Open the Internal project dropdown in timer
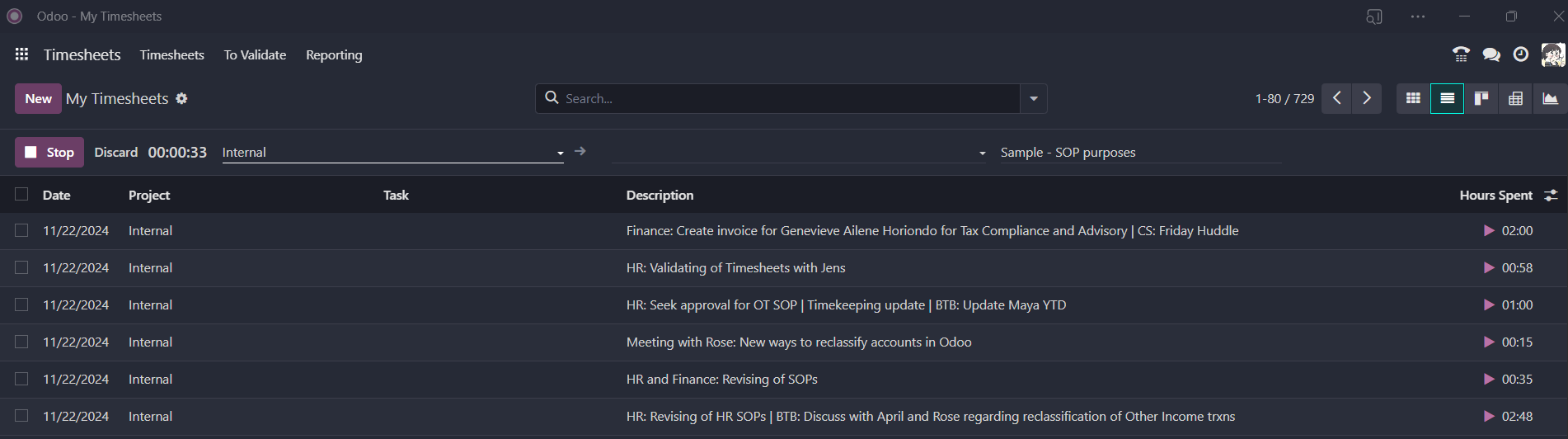The height and width of the screenshot is (439, 1568). point(560,153)
